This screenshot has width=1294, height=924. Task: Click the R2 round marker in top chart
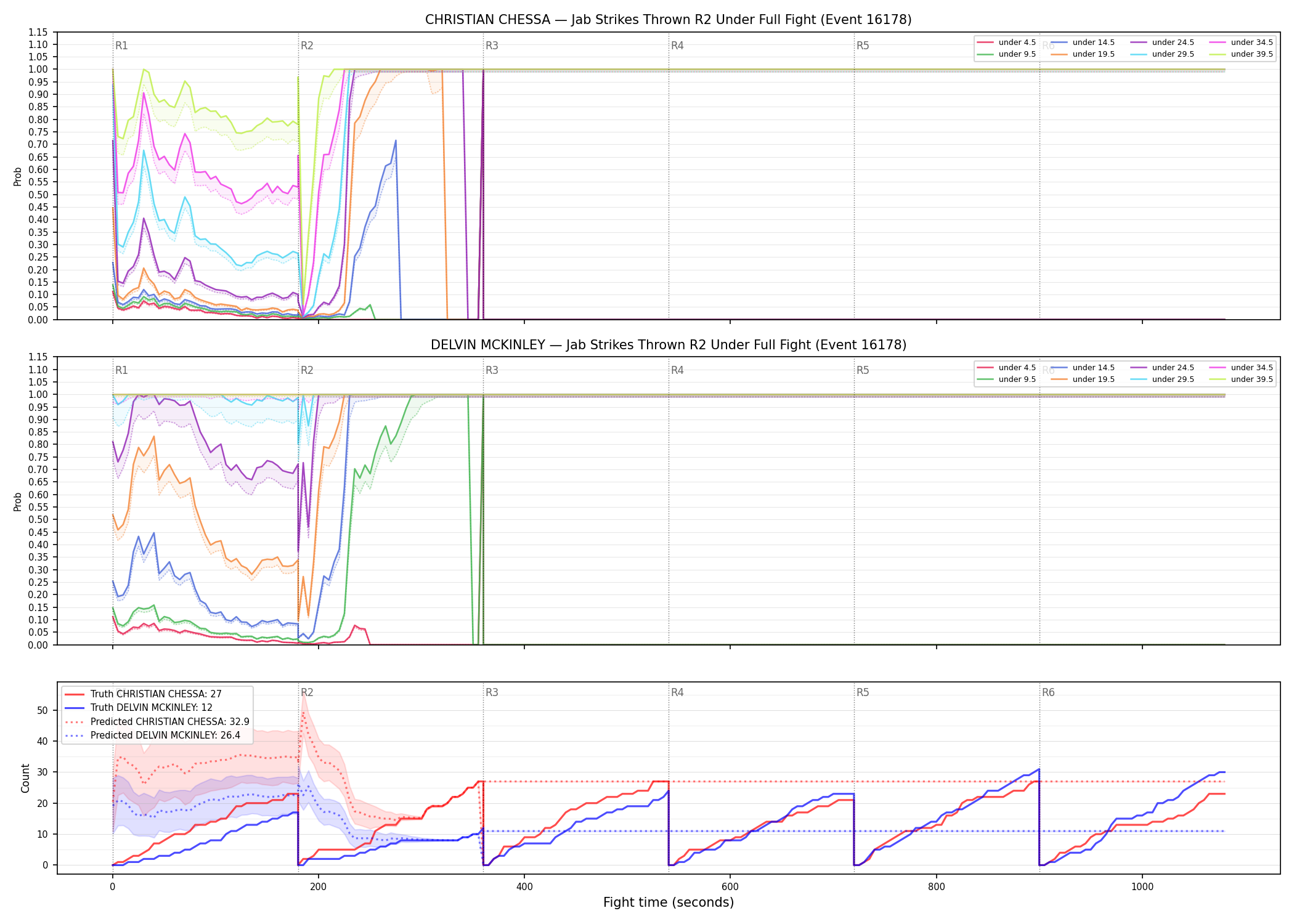[x=307, y=46]
